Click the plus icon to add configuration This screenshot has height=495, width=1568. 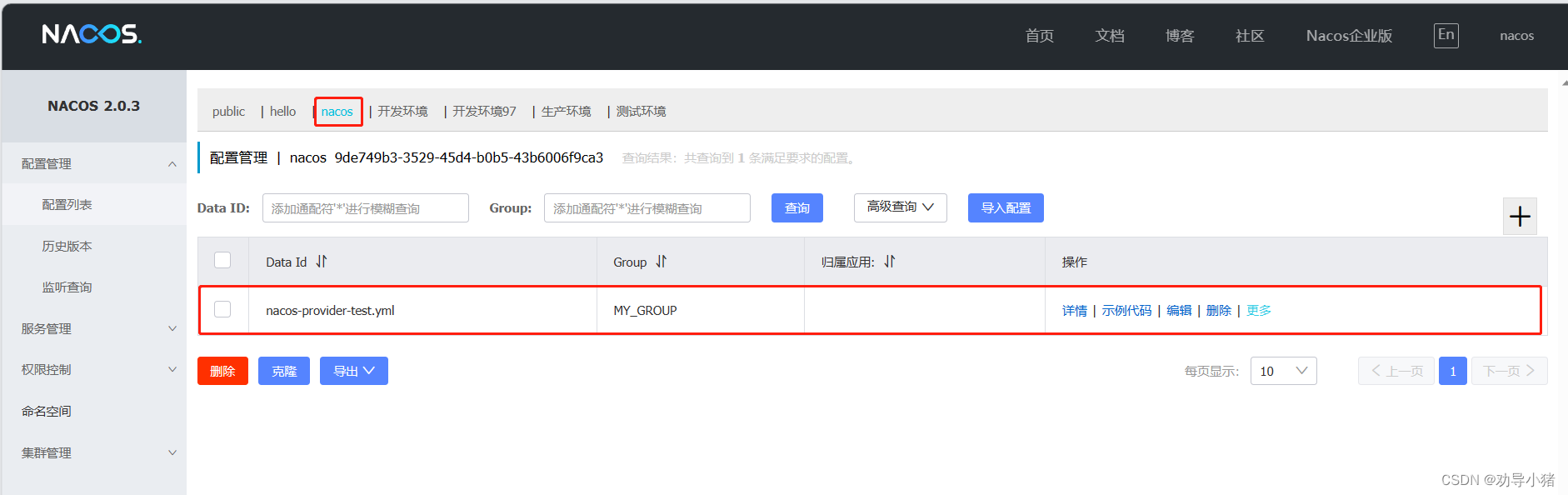click(x=1520, y=217)
